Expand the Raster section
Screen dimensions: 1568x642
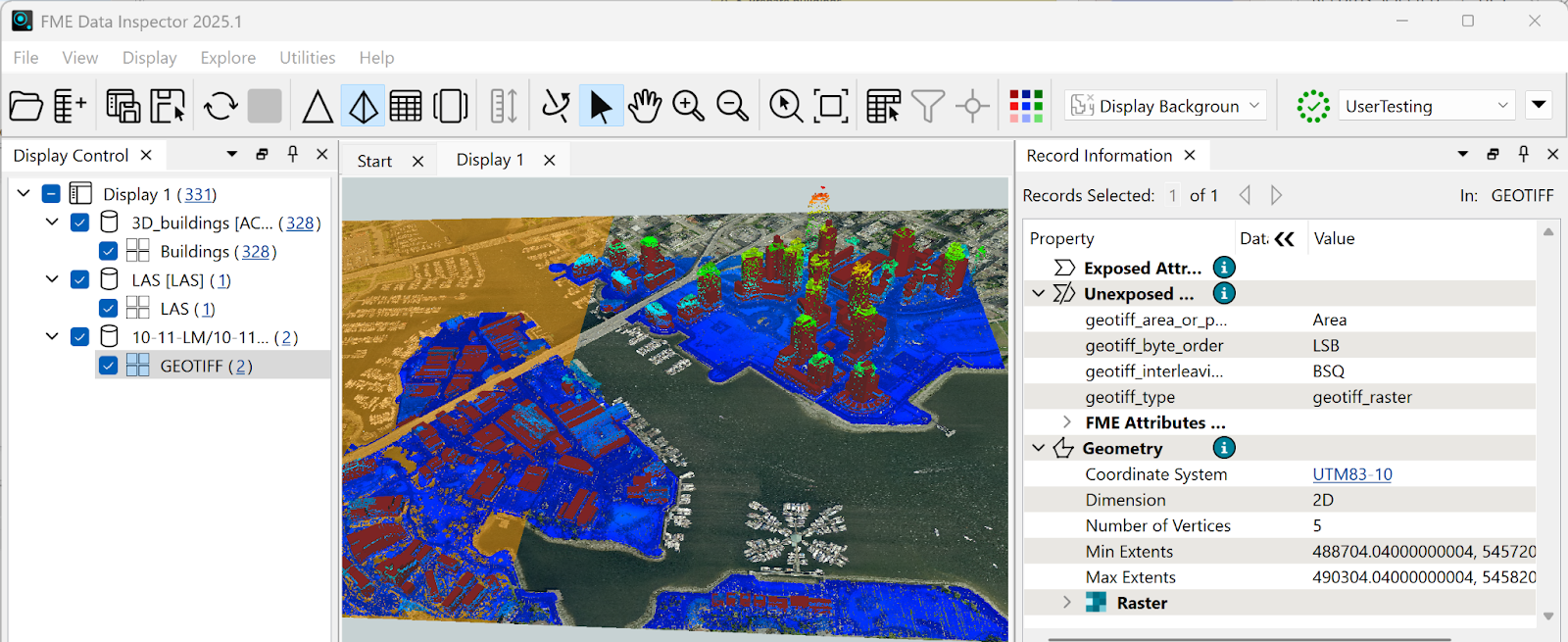coord(1067,602)
